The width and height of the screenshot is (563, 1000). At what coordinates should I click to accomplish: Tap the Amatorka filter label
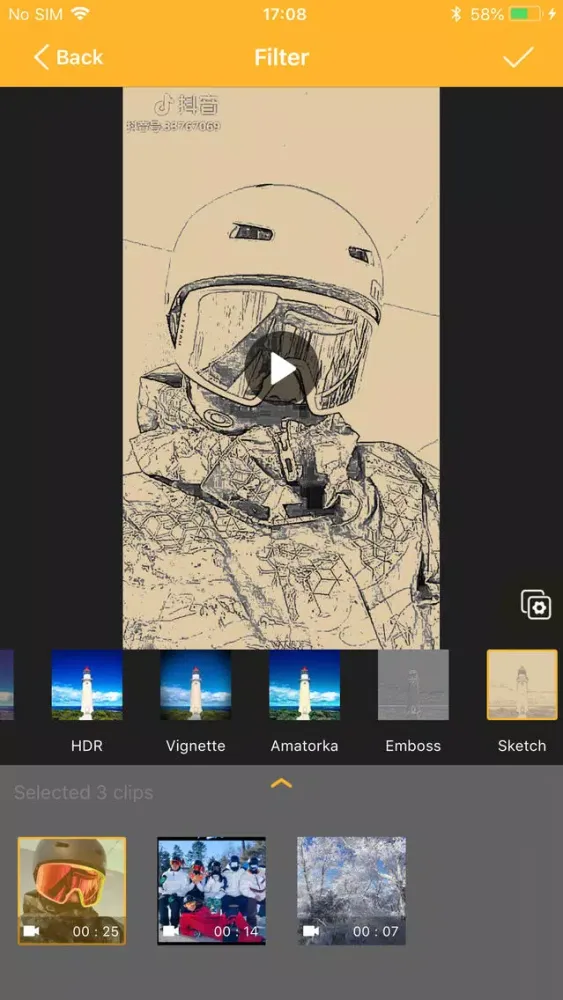coord(304,746)
